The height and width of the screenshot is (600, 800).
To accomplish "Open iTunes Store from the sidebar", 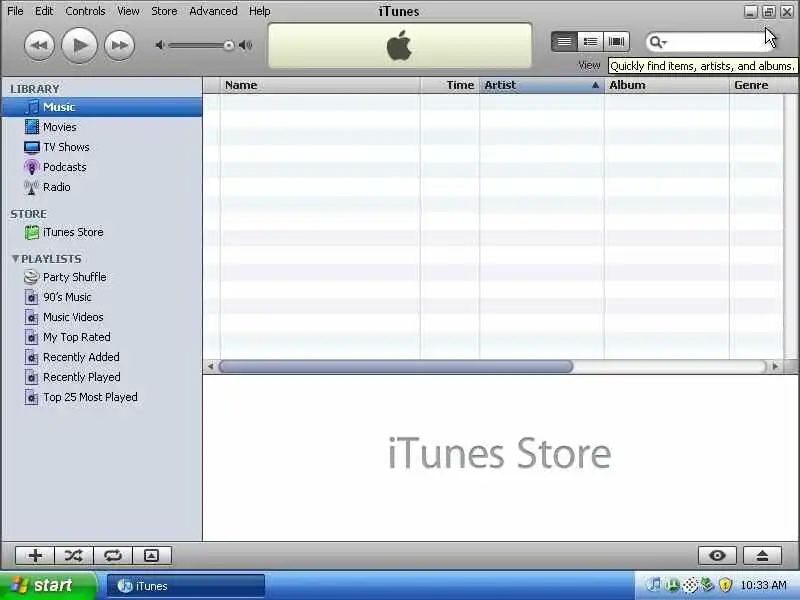I will pyautogui.click(x=72, y=232).
